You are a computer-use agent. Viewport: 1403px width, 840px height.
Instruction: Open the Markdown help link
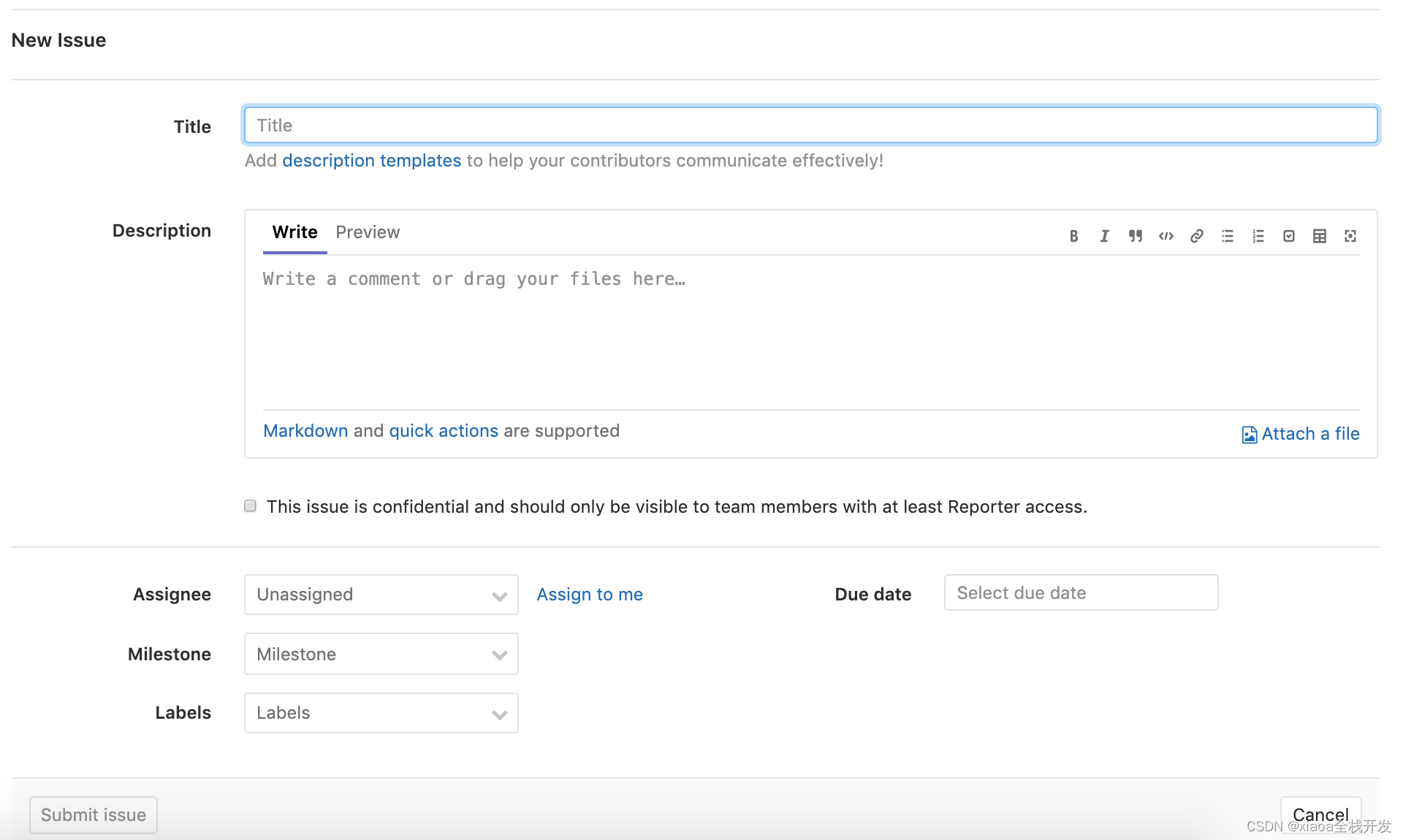pos(305,431)
